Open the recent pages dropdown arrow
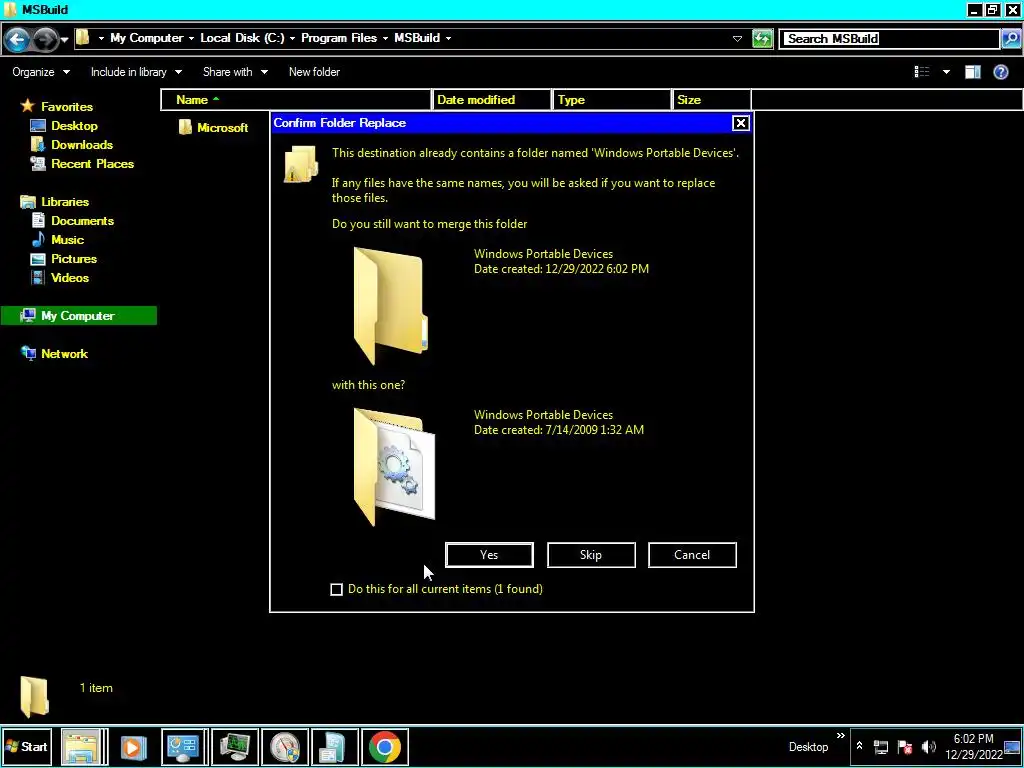1024x768 pixels. [x=64, y=40]
